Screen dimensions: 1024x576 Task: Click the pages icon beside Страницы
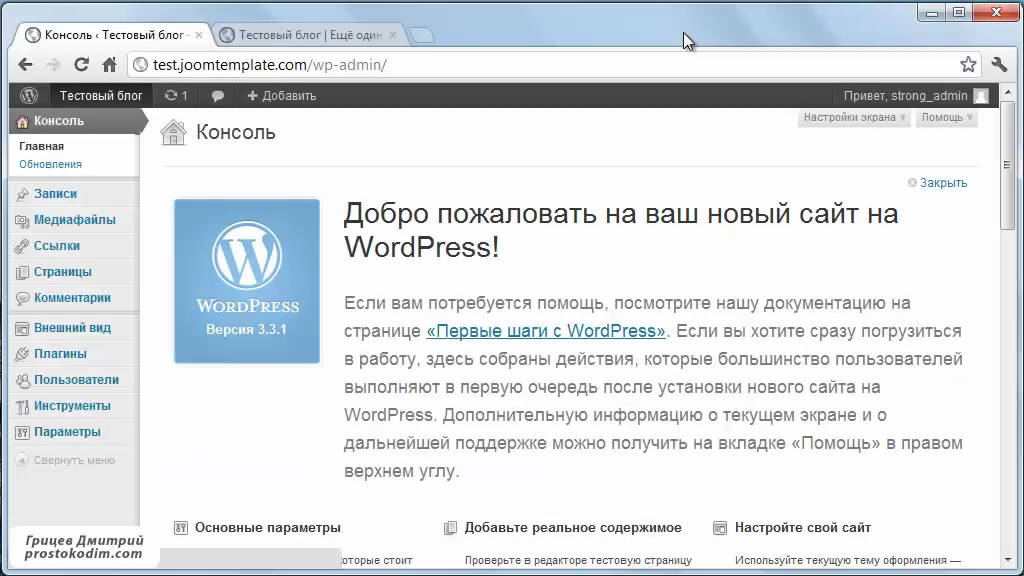[x=22, y=272]
